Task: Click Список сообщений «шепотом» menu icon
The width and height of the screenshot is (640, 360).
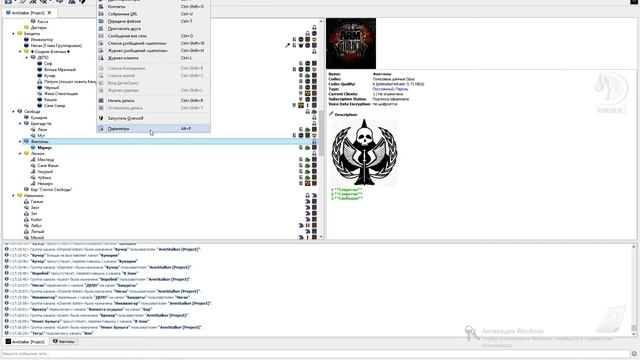Action: (101, 43)
